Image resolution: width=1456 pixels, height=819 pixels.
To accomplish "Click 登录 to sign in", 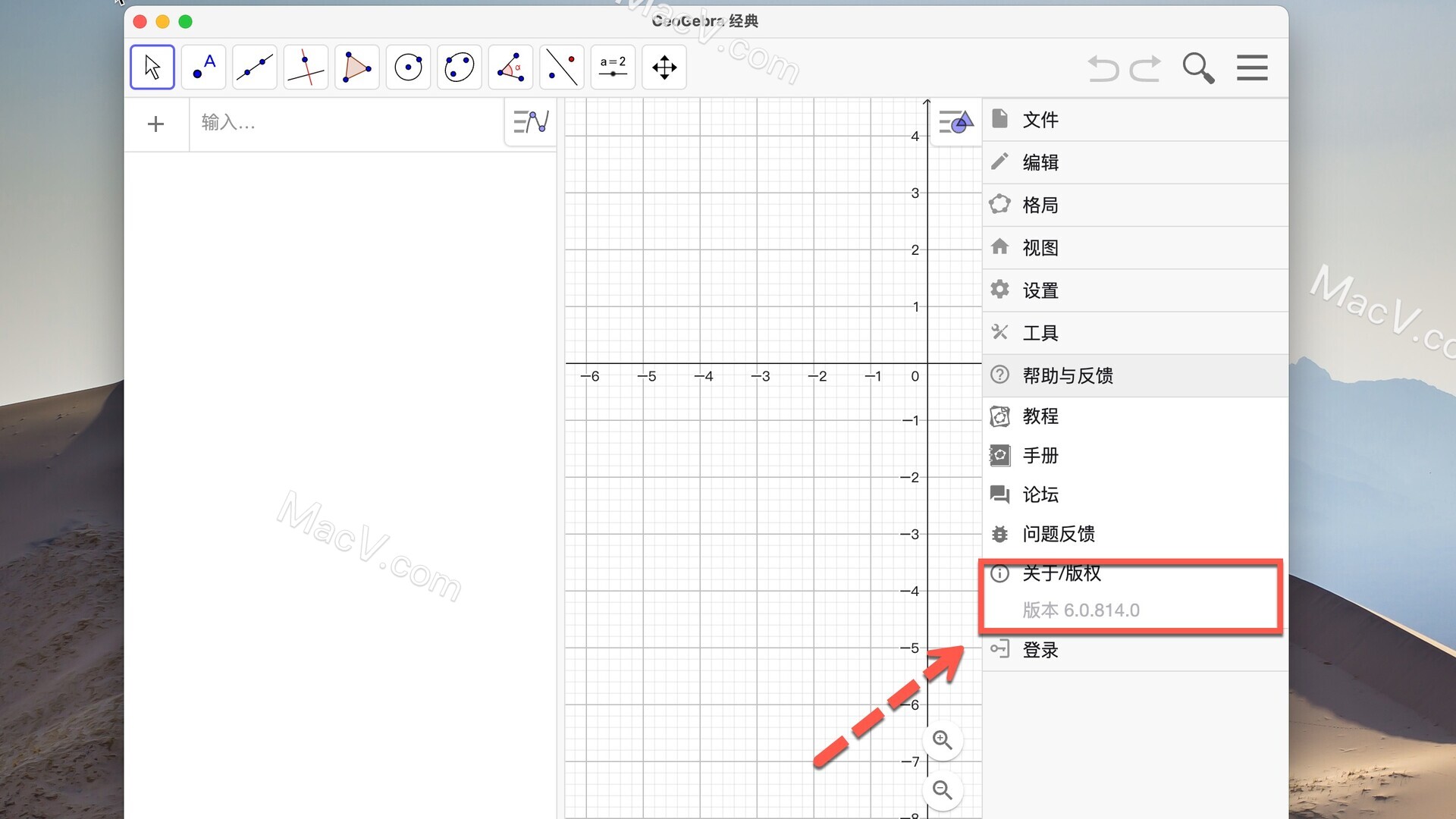I will [1135, 650].
